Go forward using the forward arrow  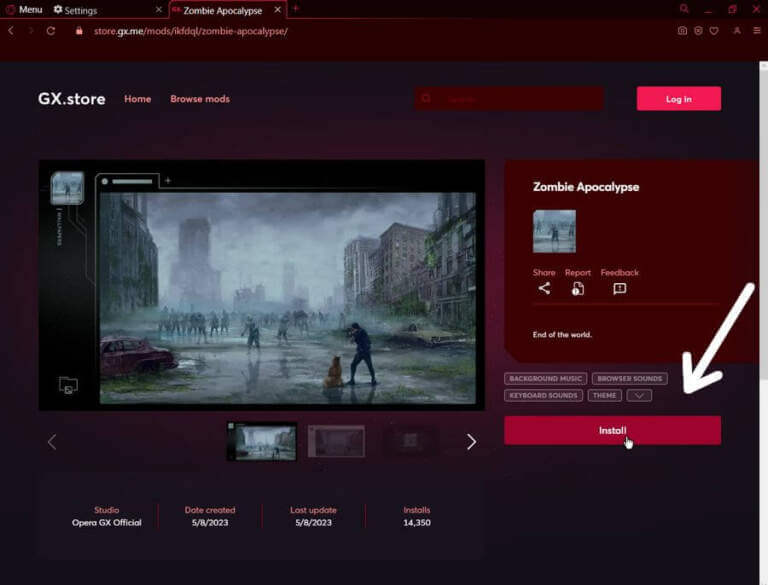tap(30, 31)
